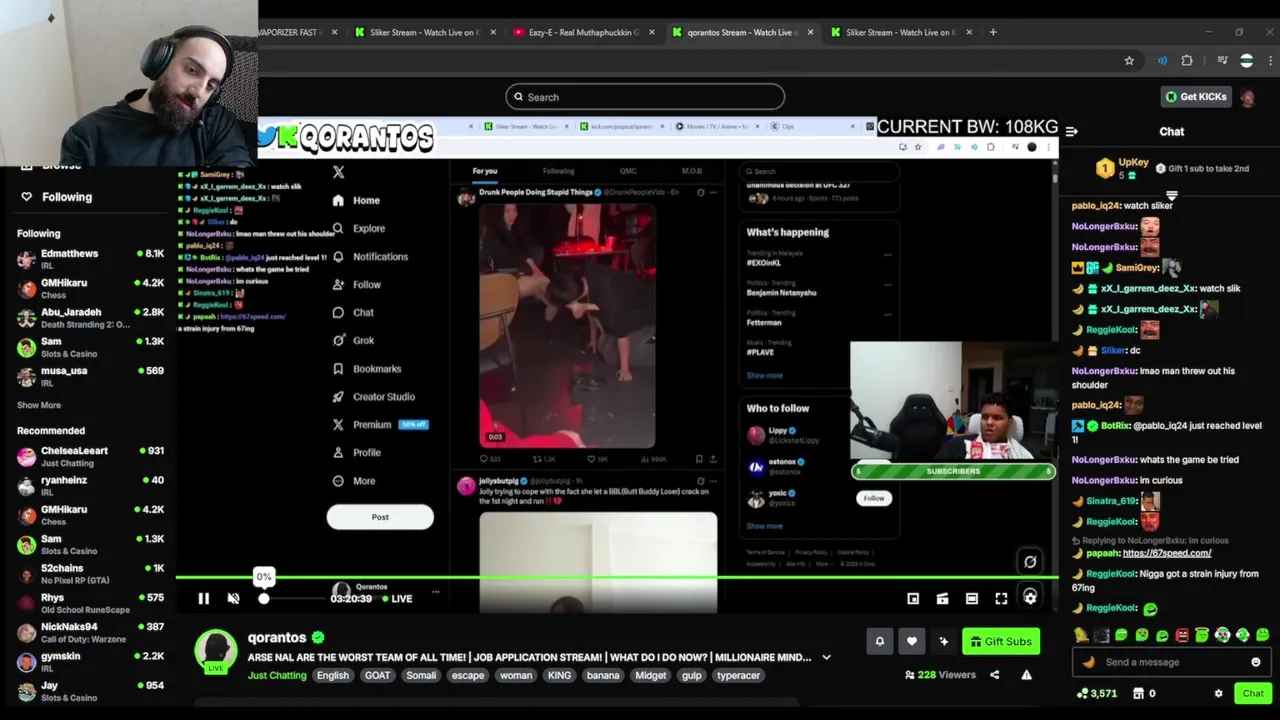Select the English tag
The width and height of the screenshot is (1280, 720).
(x=333, y=675)
